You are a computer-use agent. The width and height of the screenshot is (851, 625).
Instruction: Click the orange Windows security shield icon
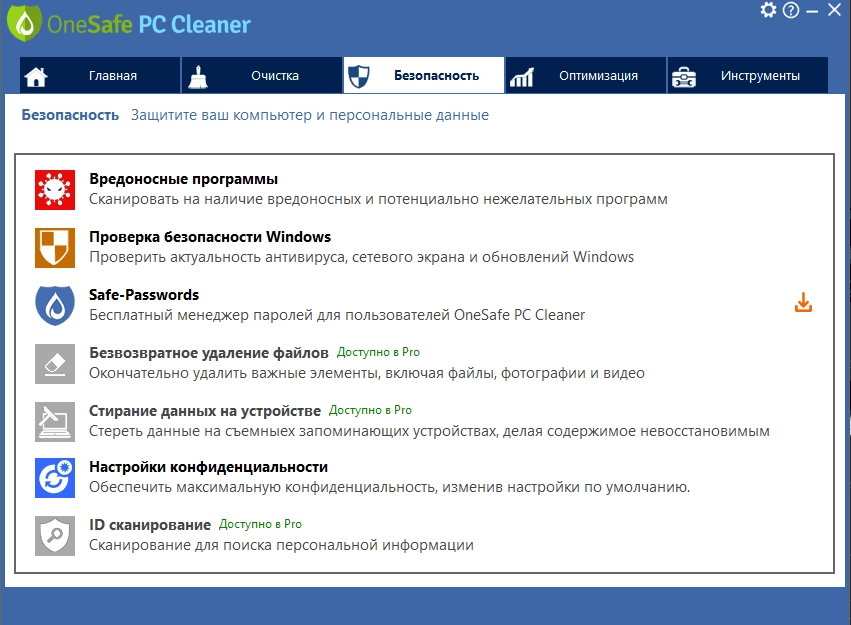pyautogui.click(x=55, y=248)
